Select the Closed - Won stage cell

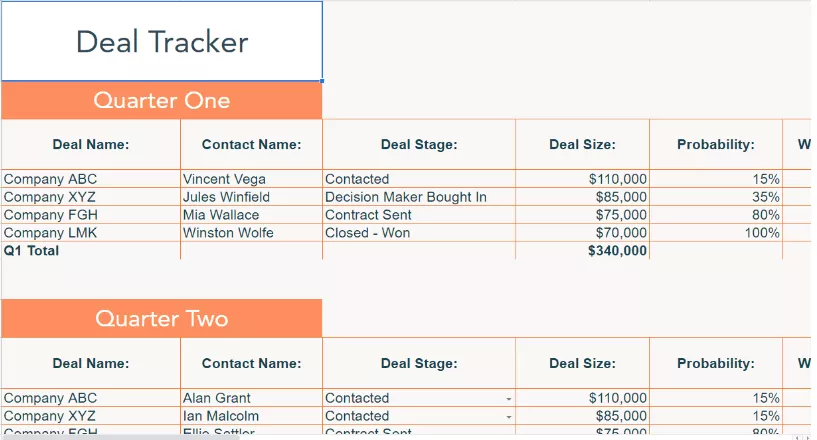point(419,233)
